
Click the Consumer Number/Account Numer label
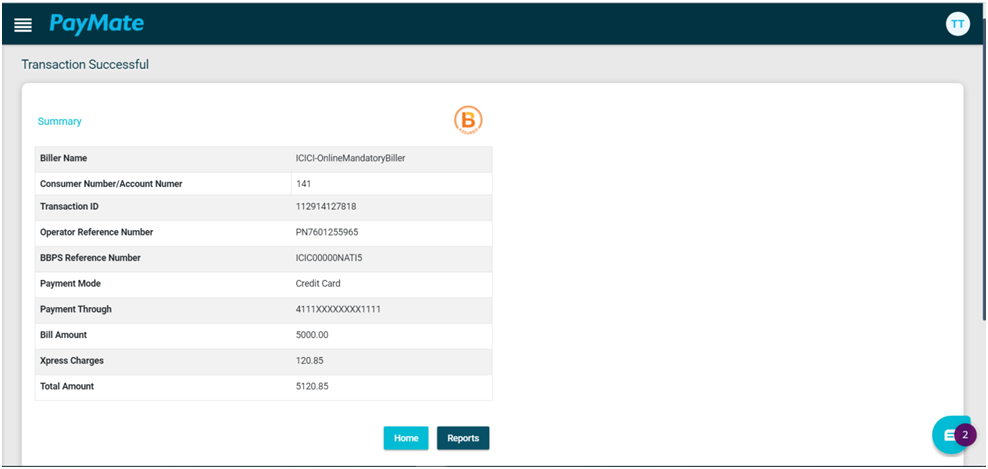click(x=111, y=184)
